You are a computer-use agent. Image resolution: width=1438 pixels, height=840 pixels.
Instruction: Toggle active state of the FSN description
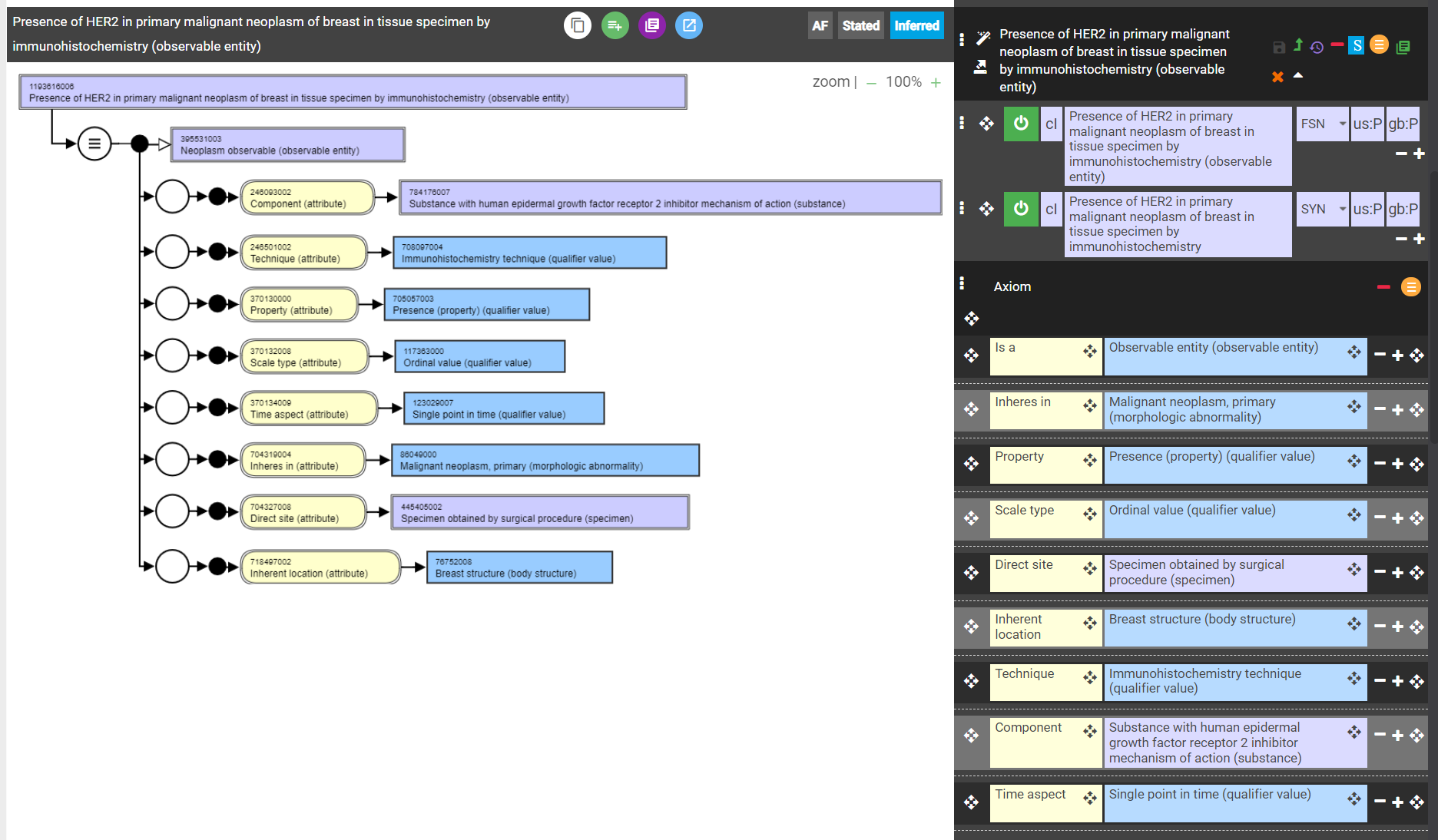click(1021, 124)
